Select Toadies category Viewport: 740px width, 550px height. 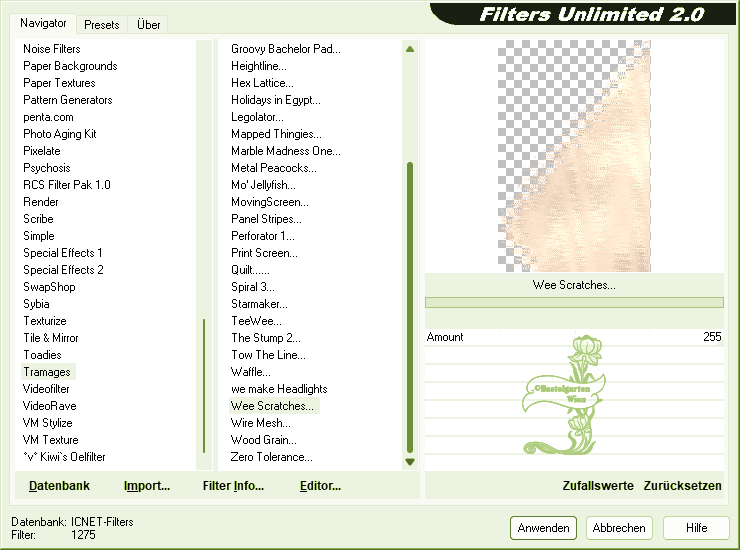coord(42,355)
